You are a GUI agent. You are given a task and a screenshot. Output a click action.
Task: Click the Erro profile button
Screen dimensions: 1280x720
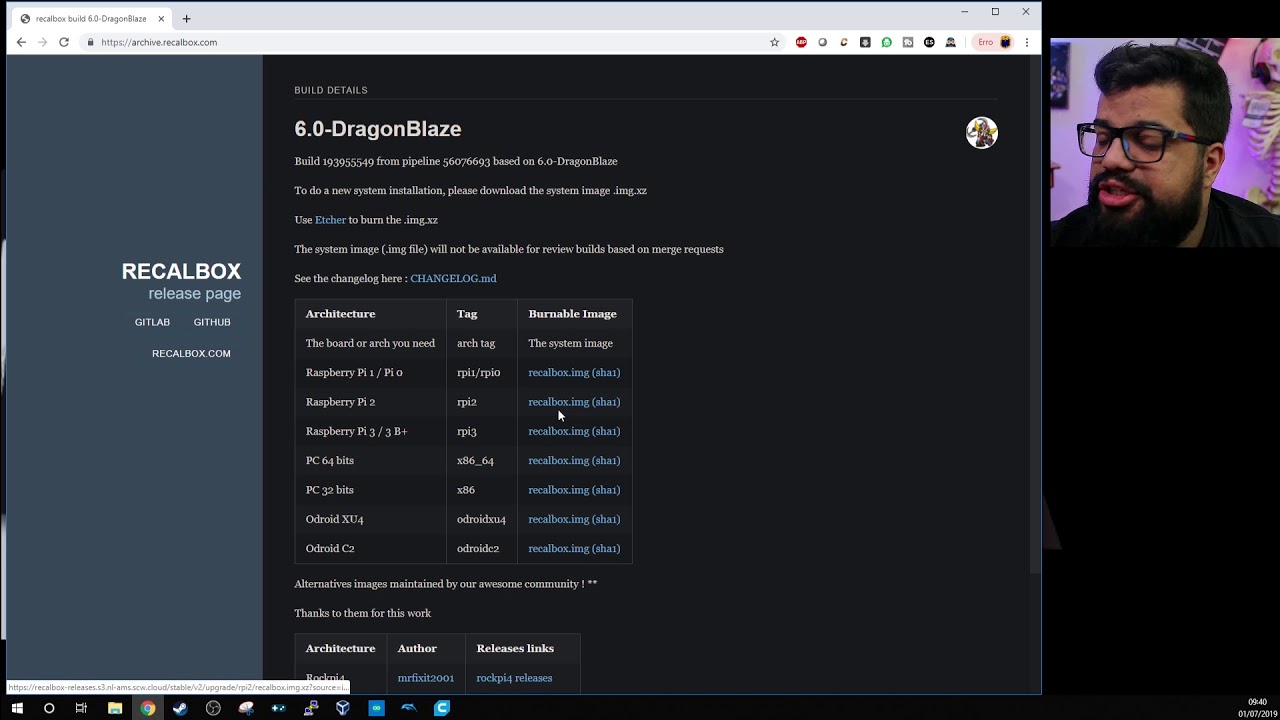994,42
